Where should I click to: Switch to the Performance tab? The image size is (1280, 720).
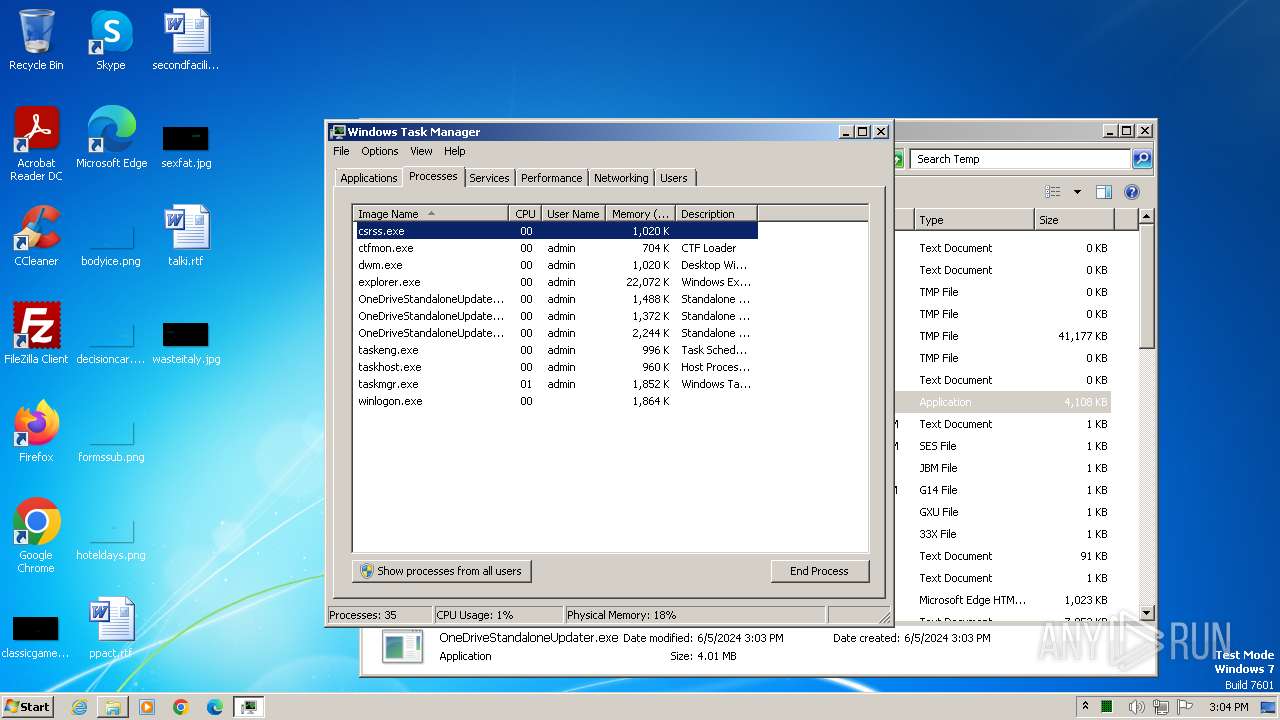click(551, 178)
